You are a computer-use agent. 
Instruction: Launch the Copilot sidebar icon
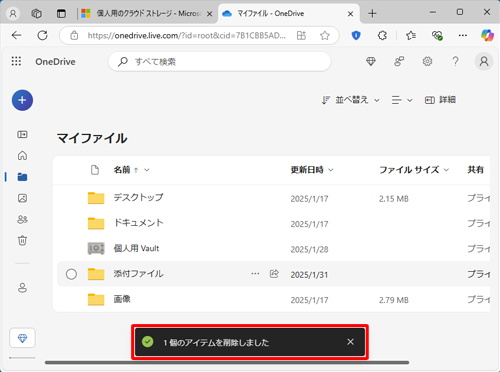click(x=487, y=35)
